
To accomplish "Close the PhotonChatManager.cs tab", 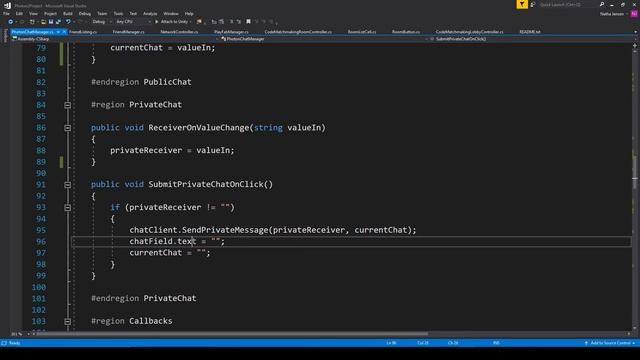I will click(x=64, y=32).
